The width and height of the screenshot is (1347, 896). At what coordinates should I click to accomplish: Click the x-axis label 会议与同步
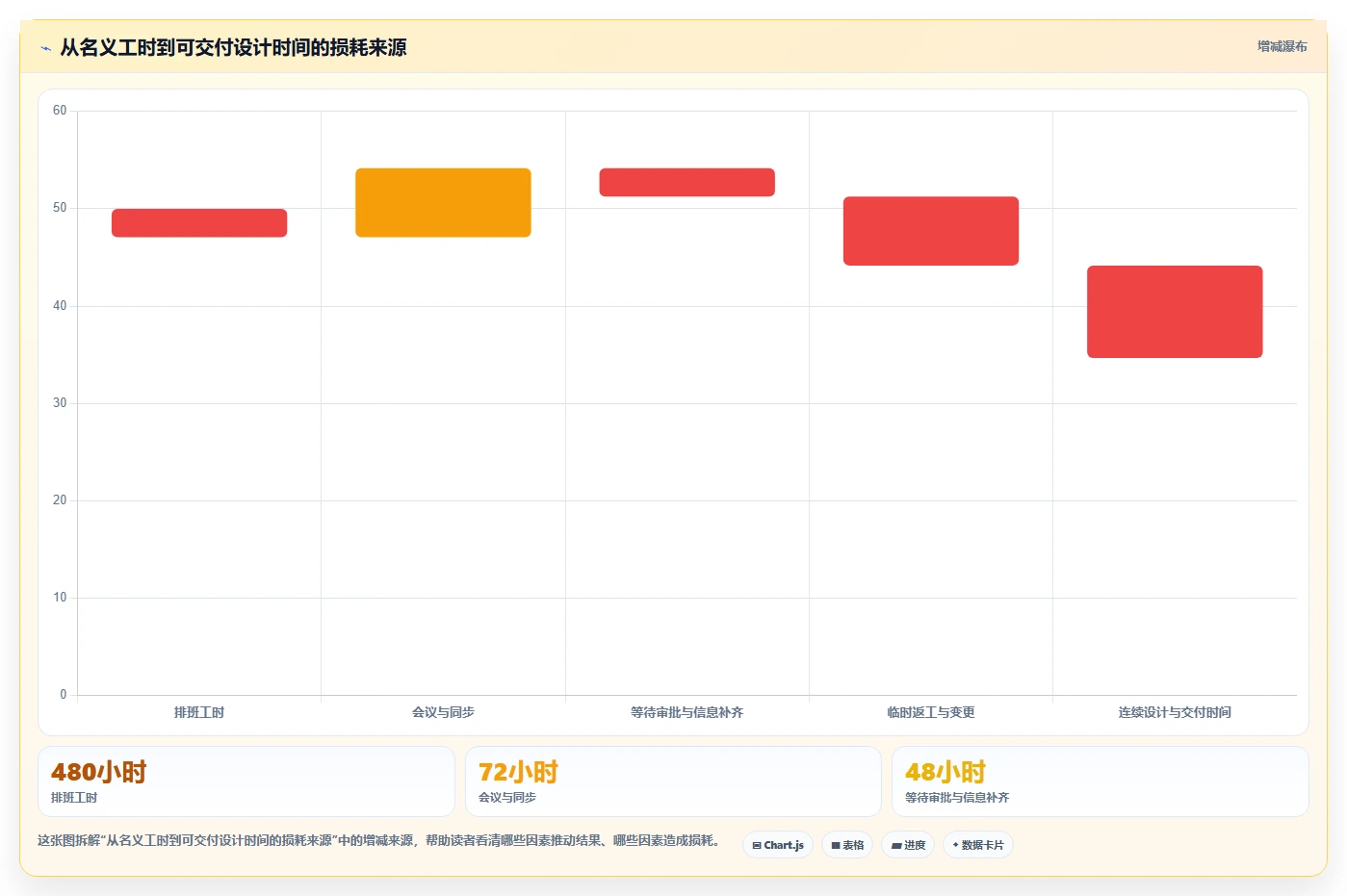[443, 712]
